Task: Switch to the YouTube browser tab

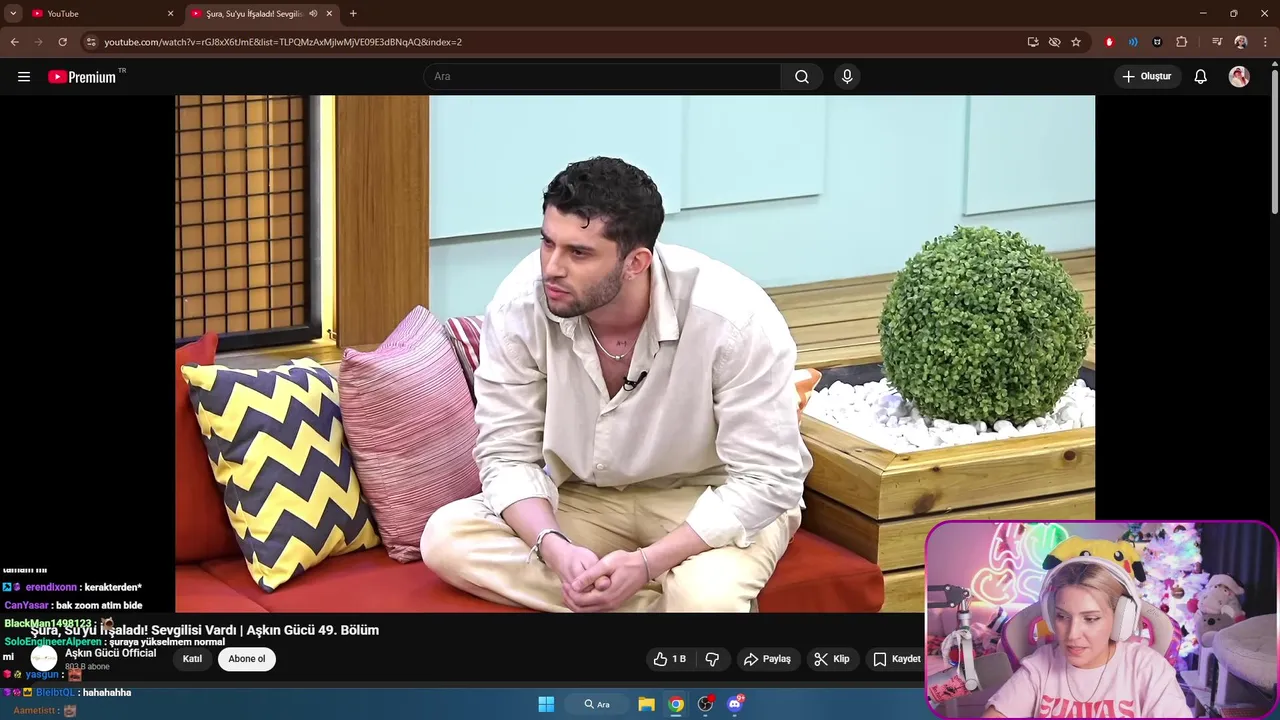Action: 100,13
